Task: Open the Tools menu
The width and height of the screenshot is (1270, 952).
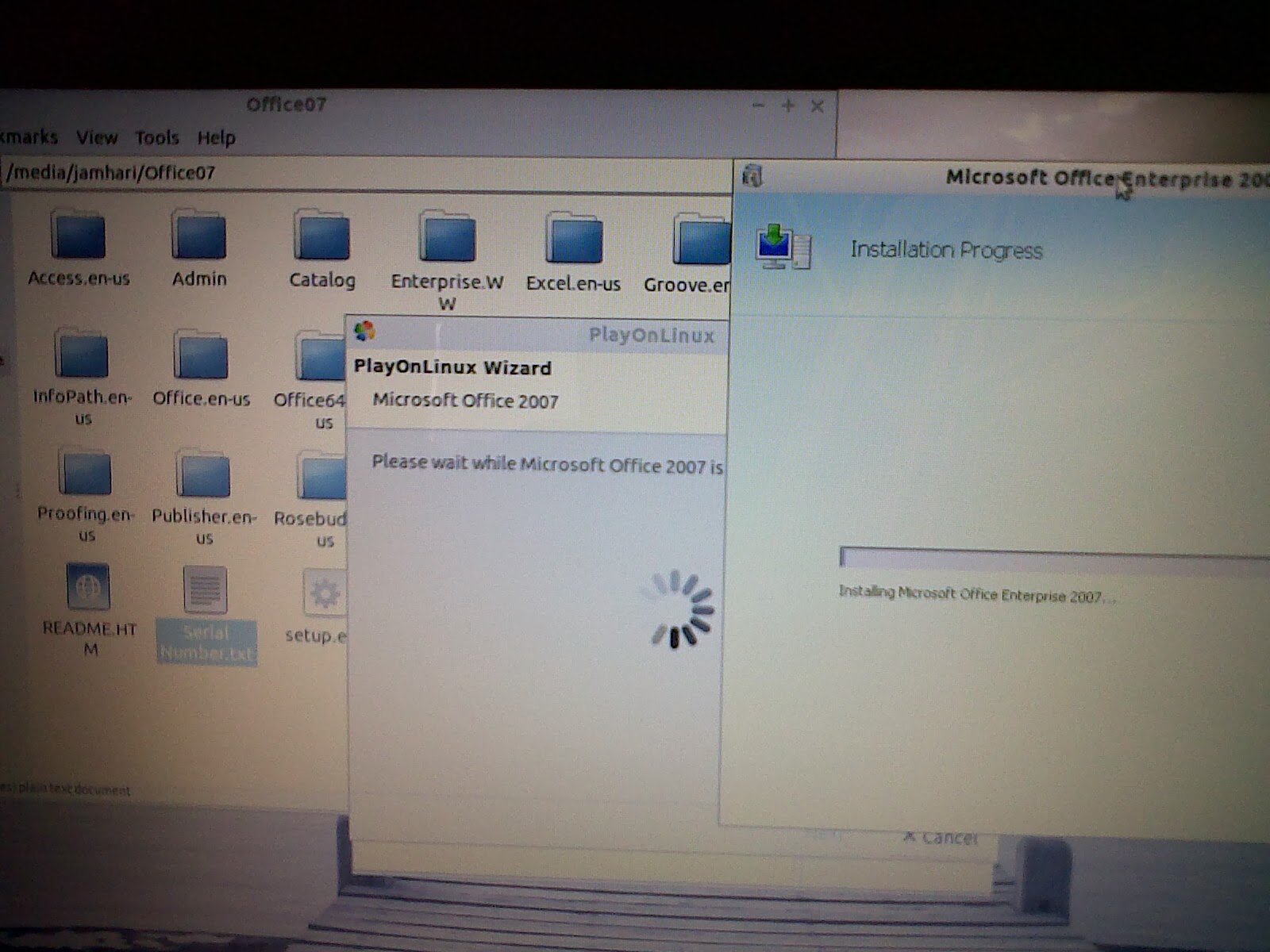Action: point(156,138)
